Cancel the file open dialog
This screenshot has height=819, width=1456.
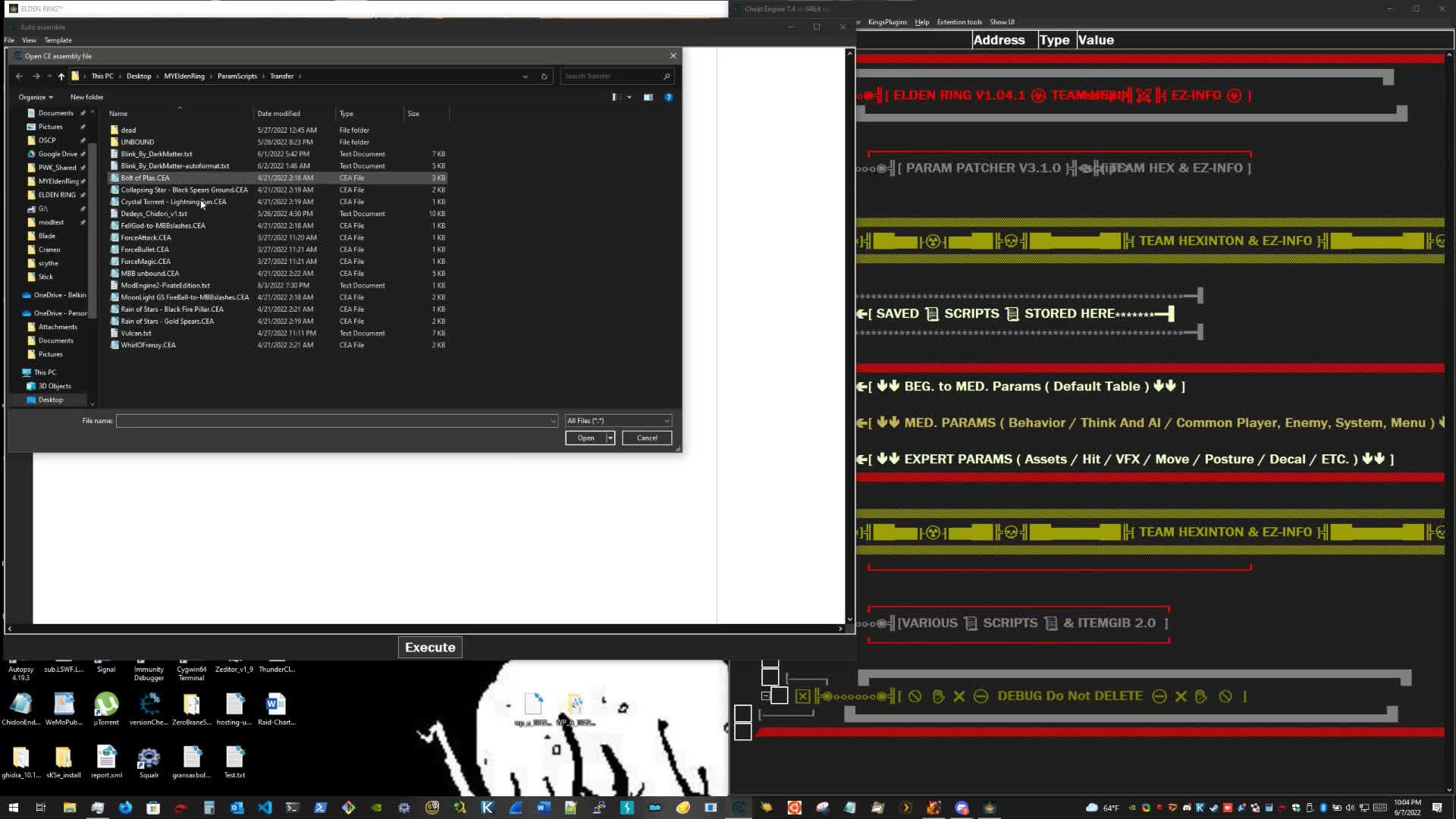(x=646, y=438)
